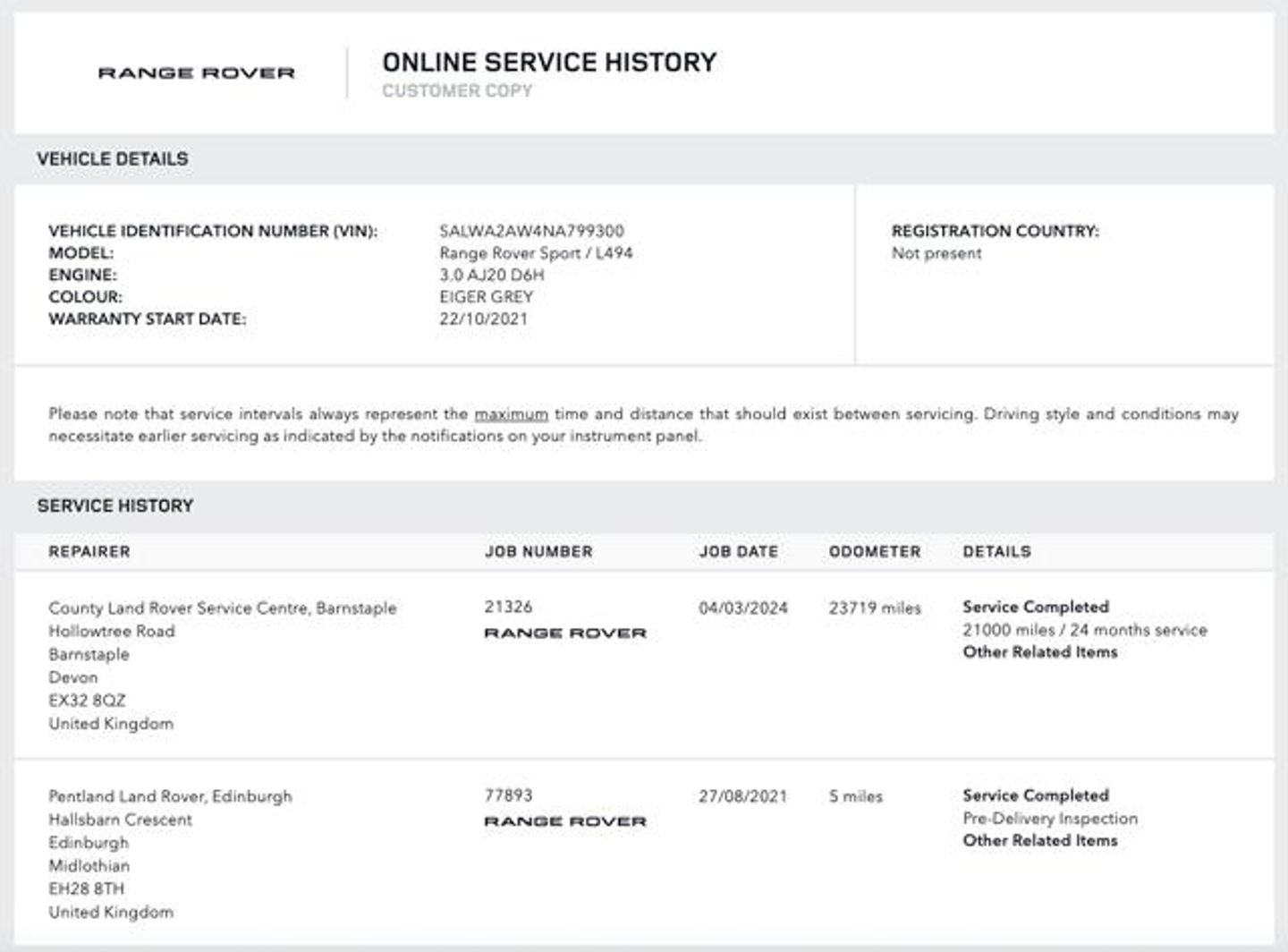The image size is (1288, 952).
Task: Click the 23719 miles odometer reading
Action: [874, 608]
